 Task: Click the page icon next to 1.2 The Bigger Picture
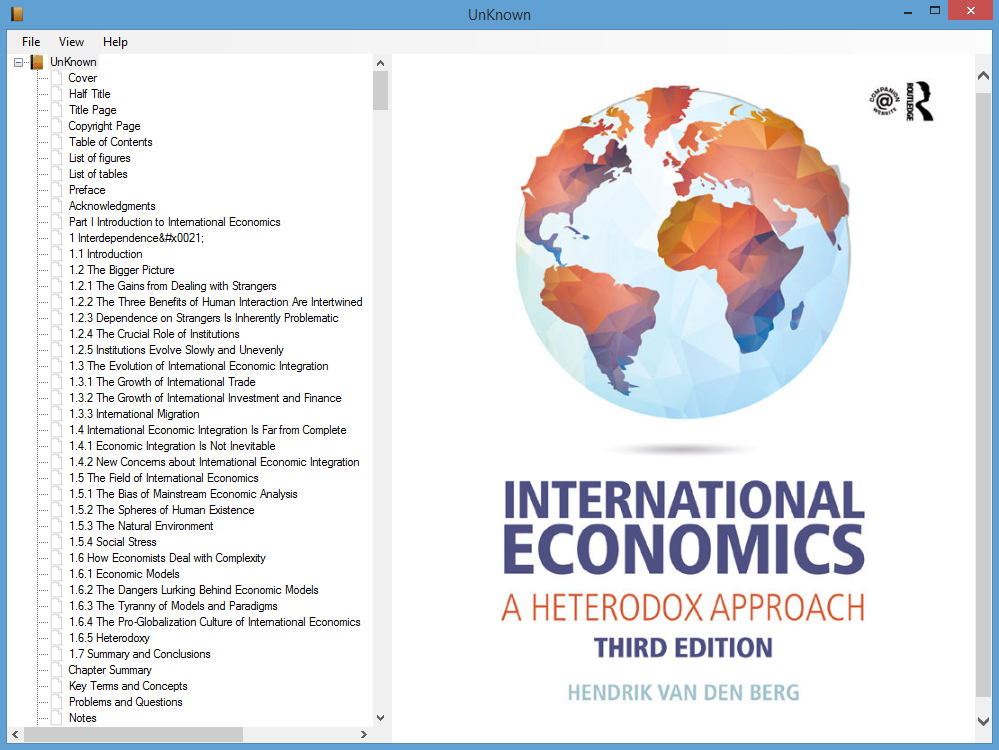tap(57, 270)
